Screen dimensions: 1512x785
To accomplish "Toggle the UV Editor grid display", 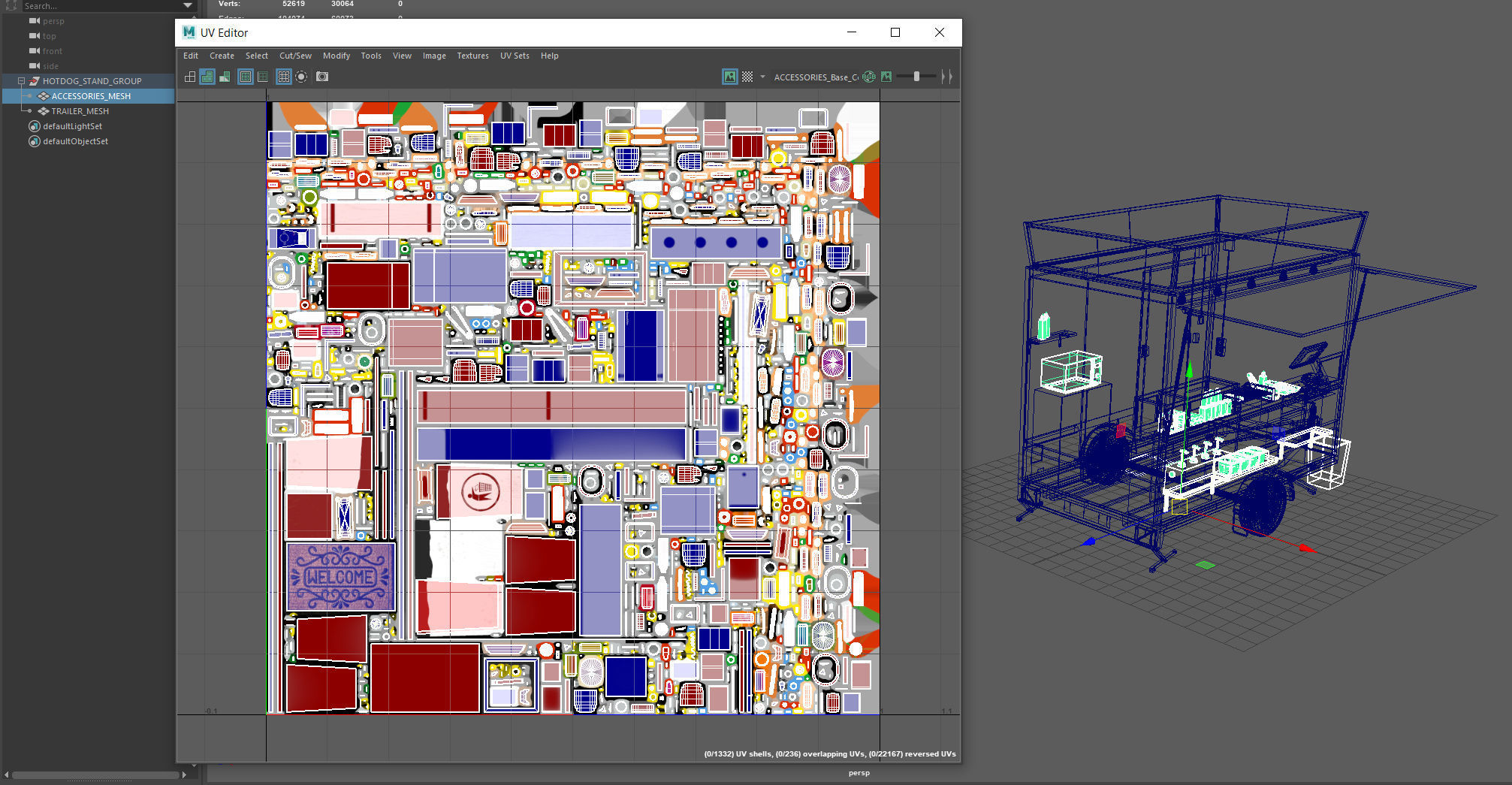I will click(x=284, y=77).
